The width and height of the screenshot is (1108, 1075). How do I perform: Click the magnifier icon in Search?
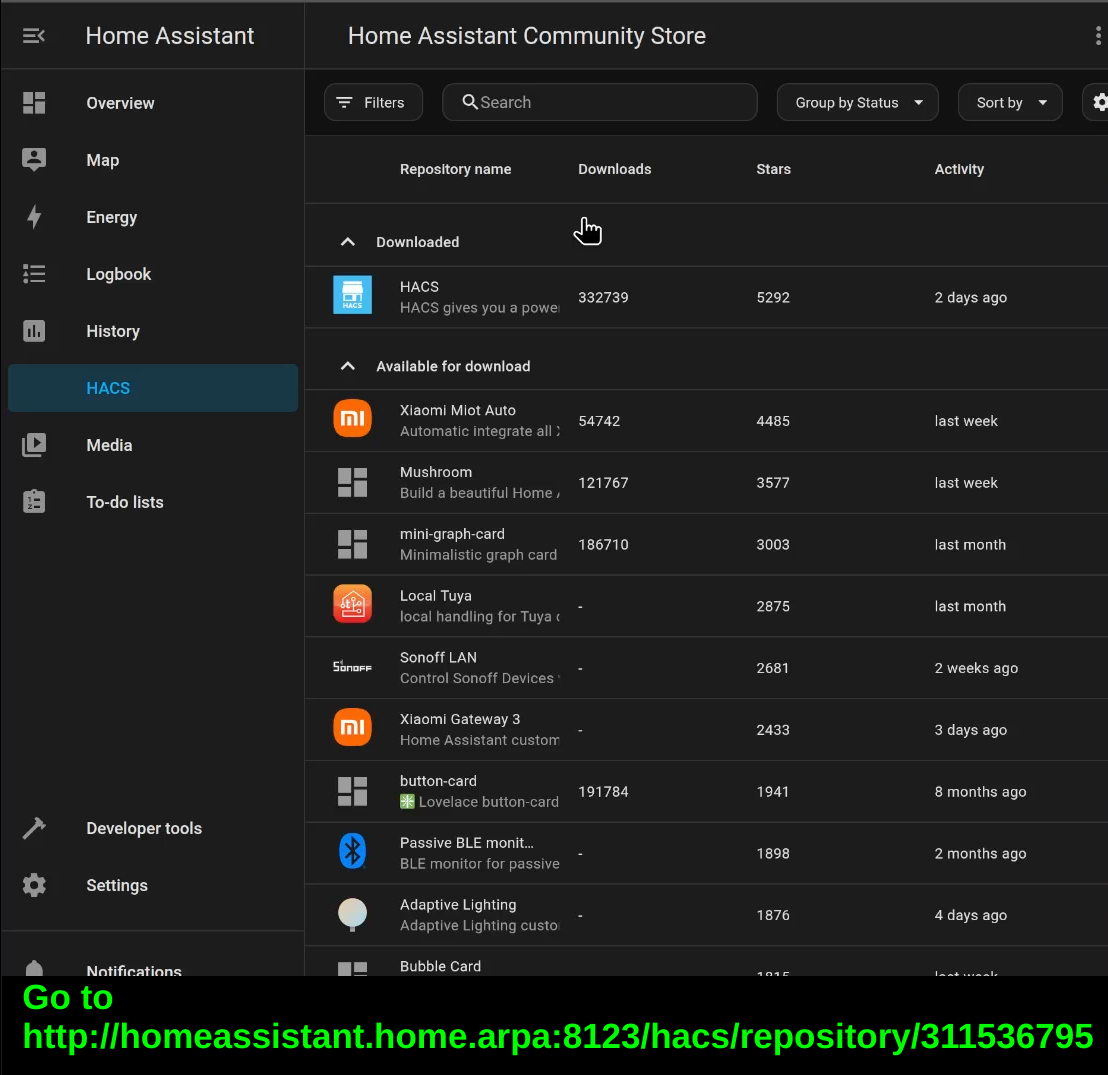(x=470, y=102)
